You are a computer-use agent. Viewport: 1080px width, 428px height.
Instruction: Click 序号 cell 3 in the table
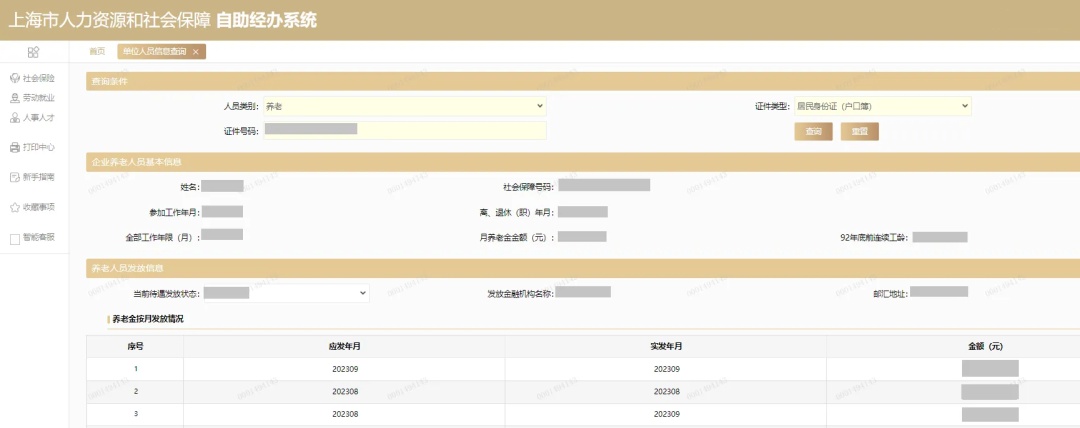[x=136, y=414]
